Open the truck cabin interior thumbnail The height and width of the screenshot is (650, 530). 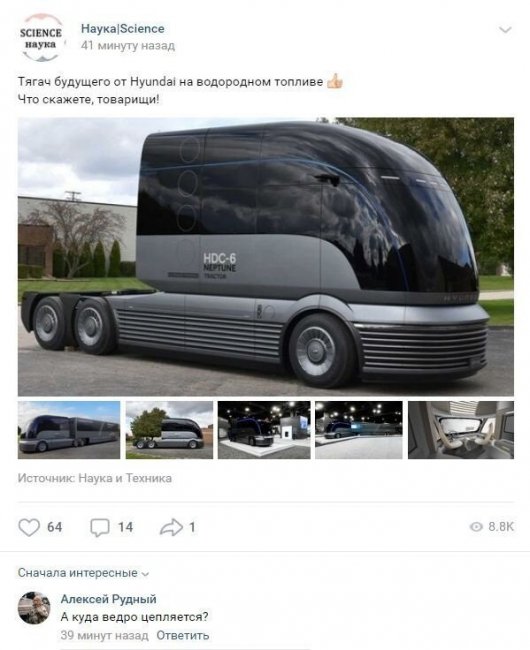click(x=461, y=430)
